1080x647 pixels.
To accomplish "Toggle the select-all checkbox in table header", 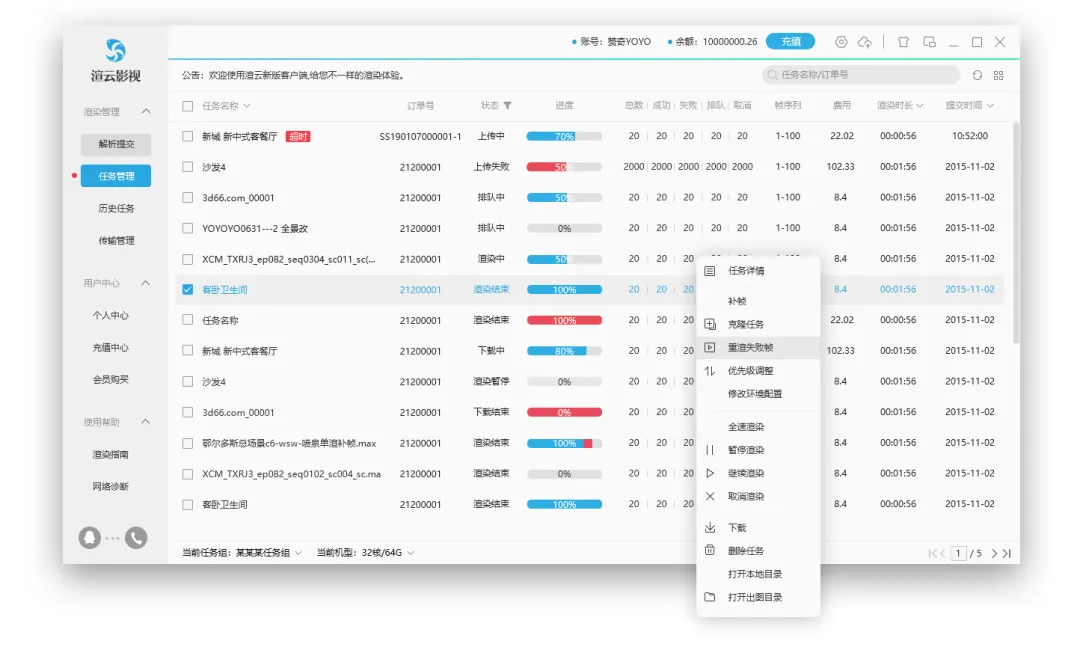I will click(187, 105).
